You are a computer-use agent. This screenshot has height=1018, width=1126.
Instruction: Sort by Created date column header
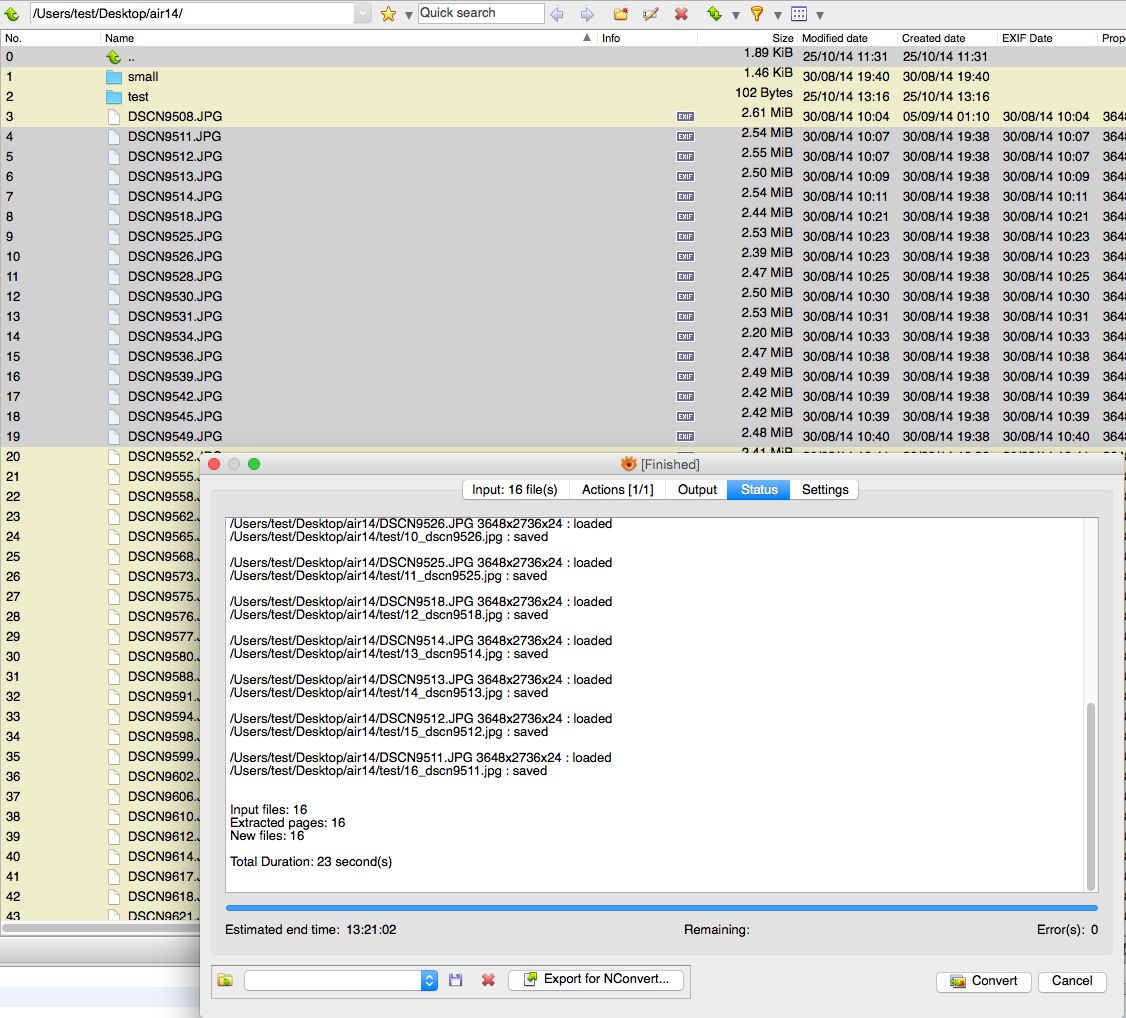click(946, 38)
